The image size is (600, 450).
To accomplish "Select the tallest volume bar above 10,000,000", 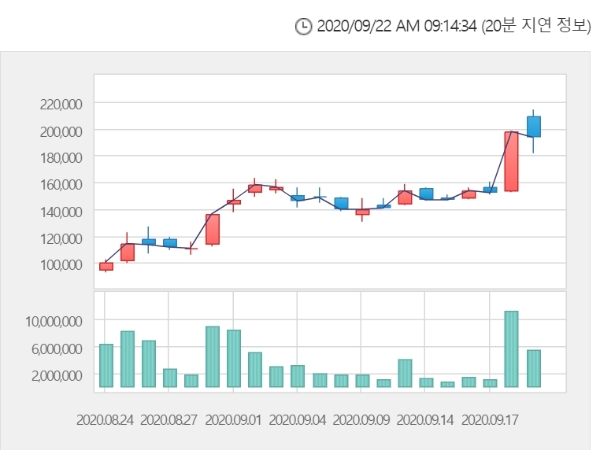I will (511, 349).
